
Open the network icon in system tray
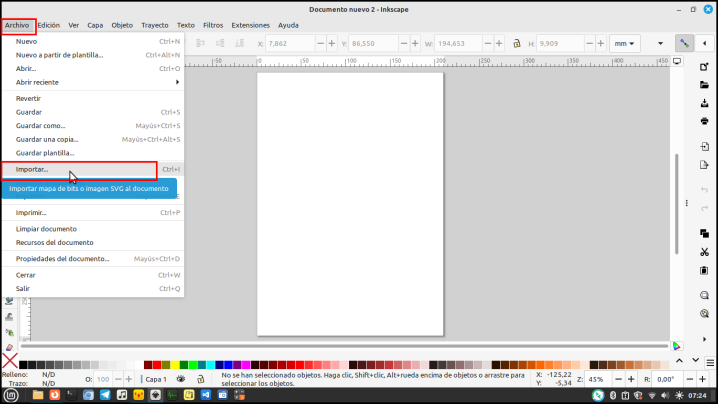pyautogui.click(x=653, y=395)
